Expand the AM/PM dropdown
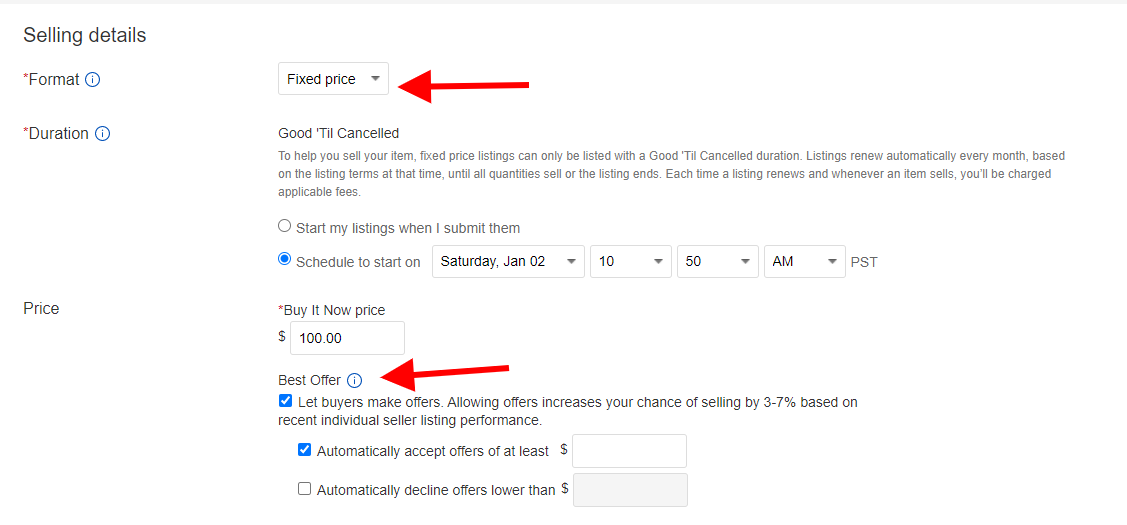 [x=805, y=262]
